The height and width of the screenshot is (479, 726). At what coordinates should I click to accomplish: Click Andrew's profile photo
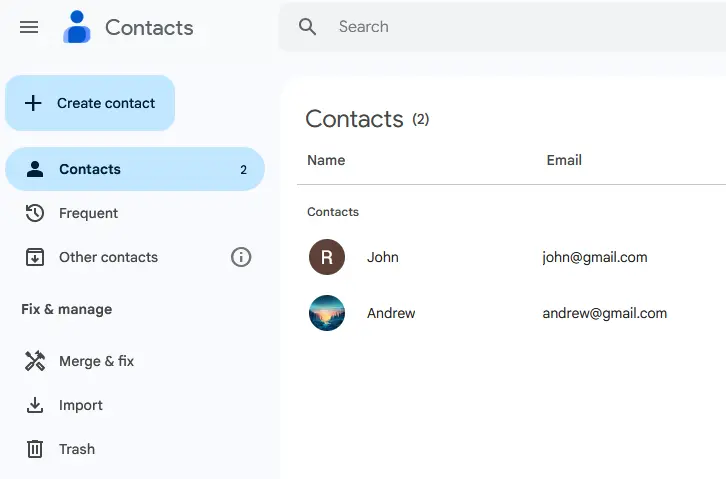pyautogui.click(x=327, y=313)
